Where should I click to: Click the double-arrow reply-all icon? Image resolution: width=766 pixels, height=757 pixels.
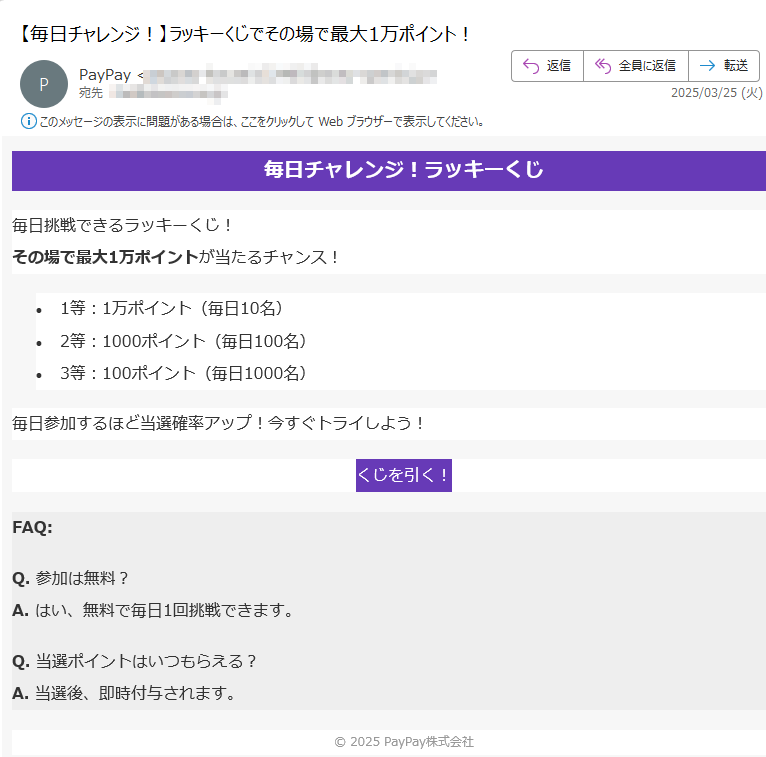(x=603, y=65)
